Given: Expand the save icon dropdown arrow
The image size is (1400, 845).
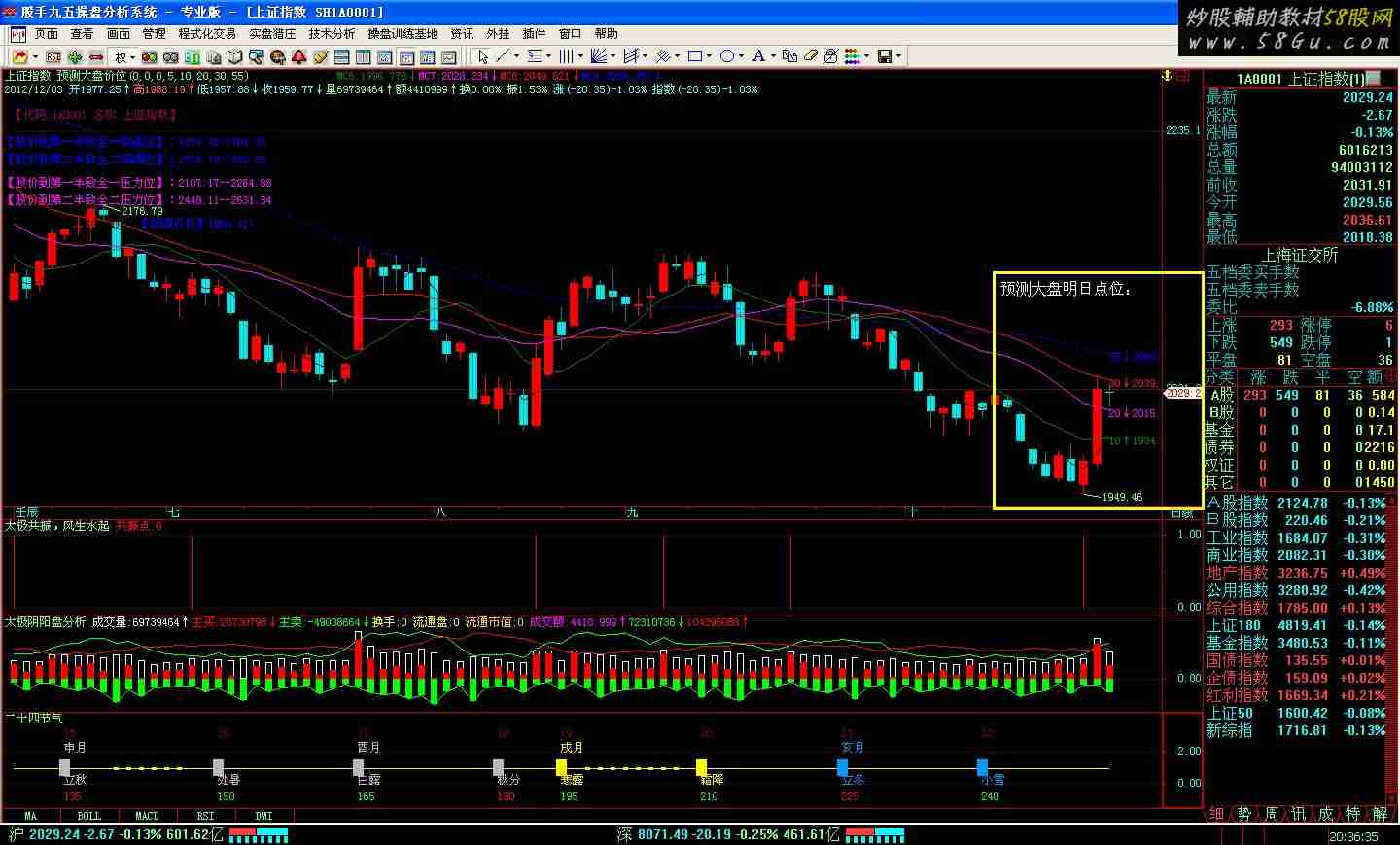Looking at the screenshot, I should (898, 56).
